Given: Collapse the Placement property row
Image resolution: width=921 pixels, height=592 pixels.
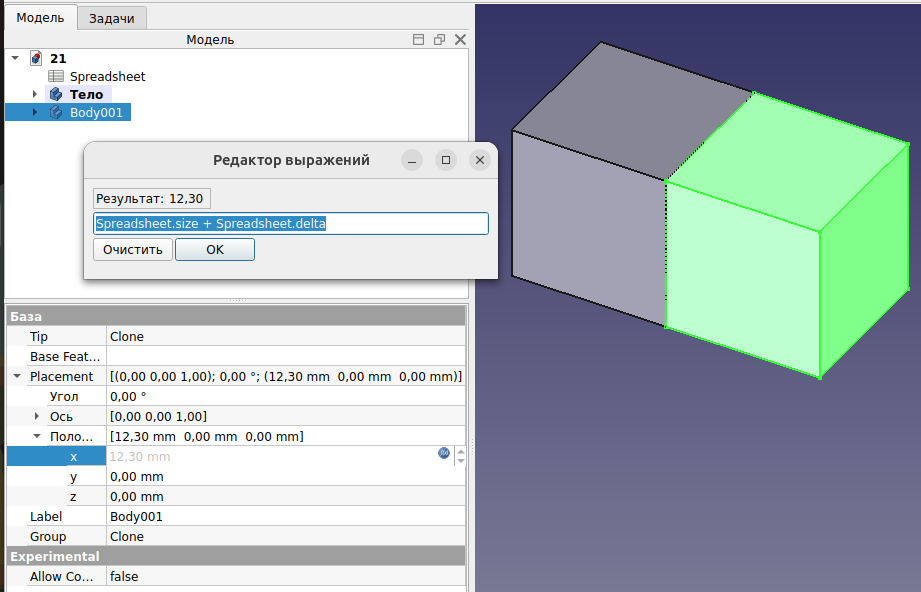Looking at the screenshot, I should [17, 376].
